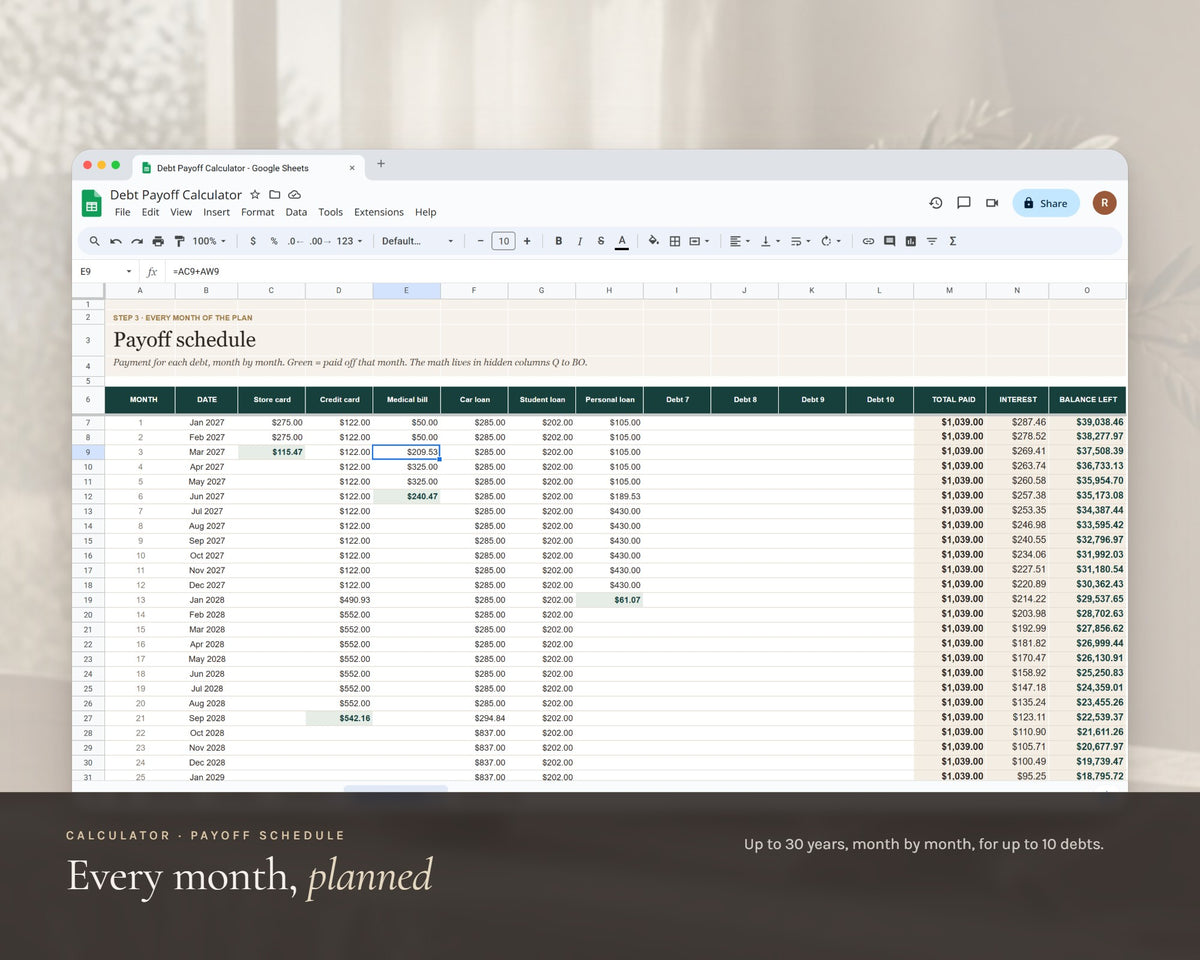Toggle italic formatting
Image resolution: width=1200 pixels, height=960 pixels.
[x=580, y=241]
